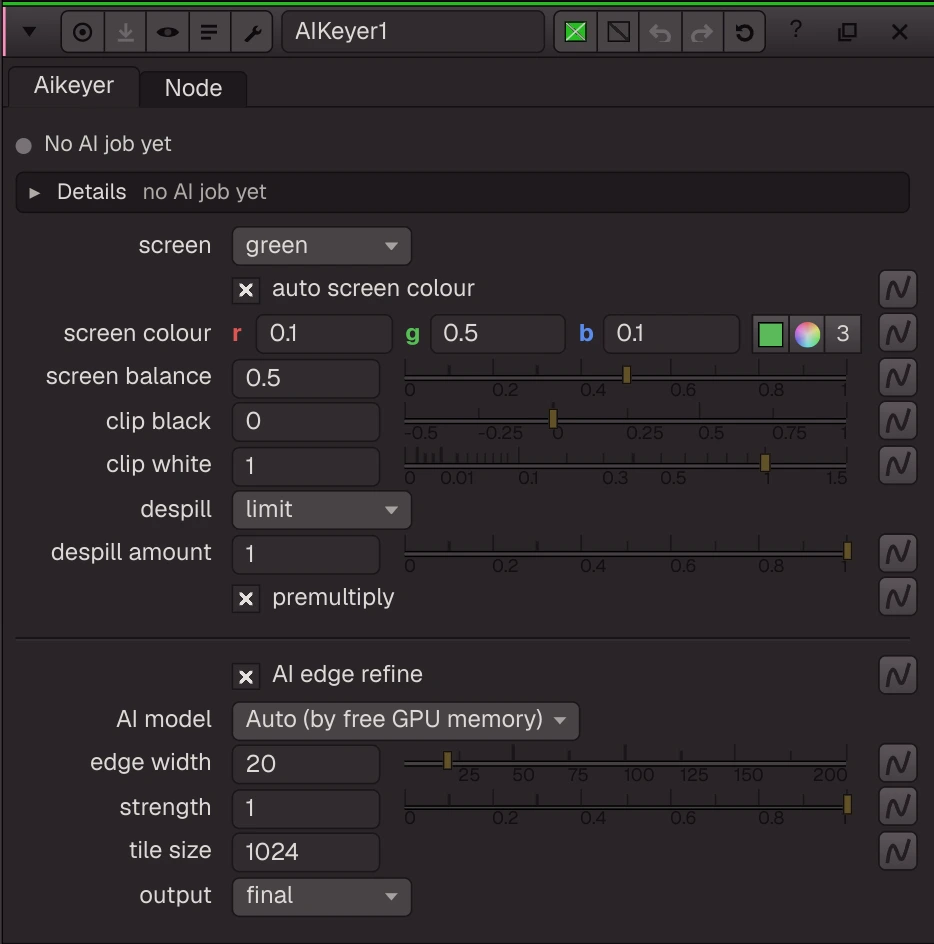Click the lines list icon in header

coord(209,32)
